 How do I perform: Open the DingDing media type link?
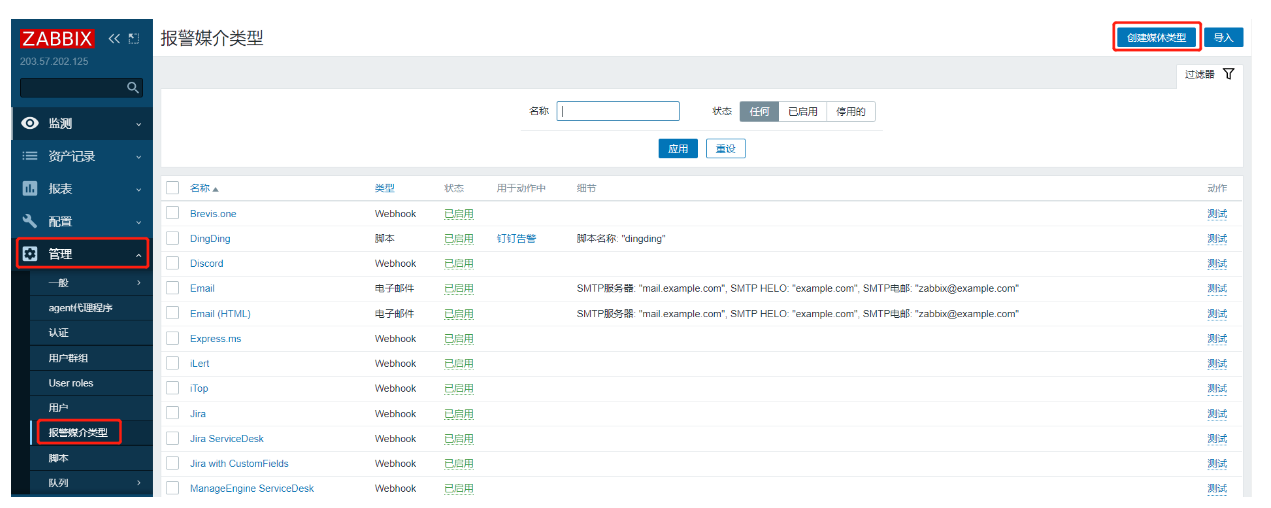pos(210,239)
